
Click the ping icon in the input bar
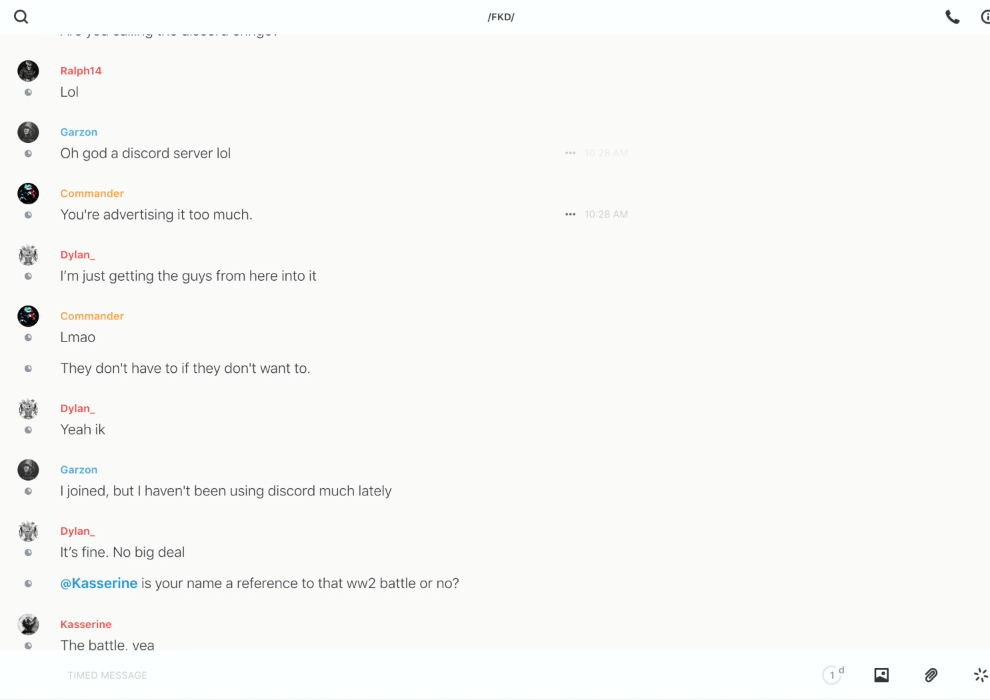pos(980,675)
